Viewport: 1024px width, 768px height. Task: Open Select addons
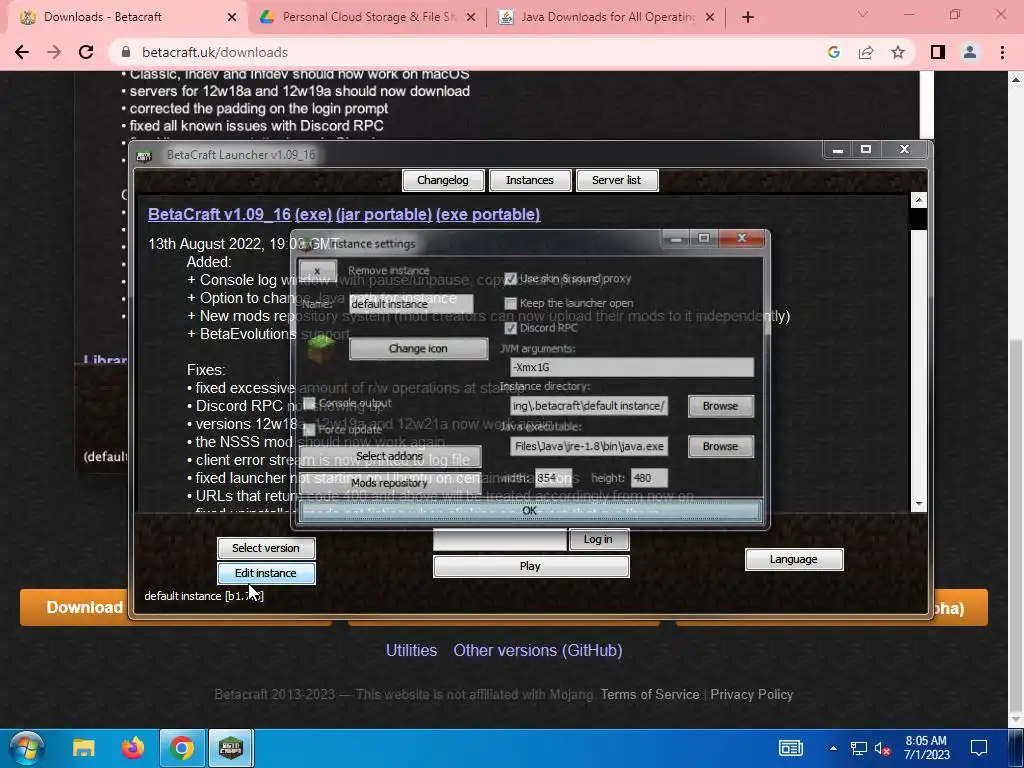390,456
